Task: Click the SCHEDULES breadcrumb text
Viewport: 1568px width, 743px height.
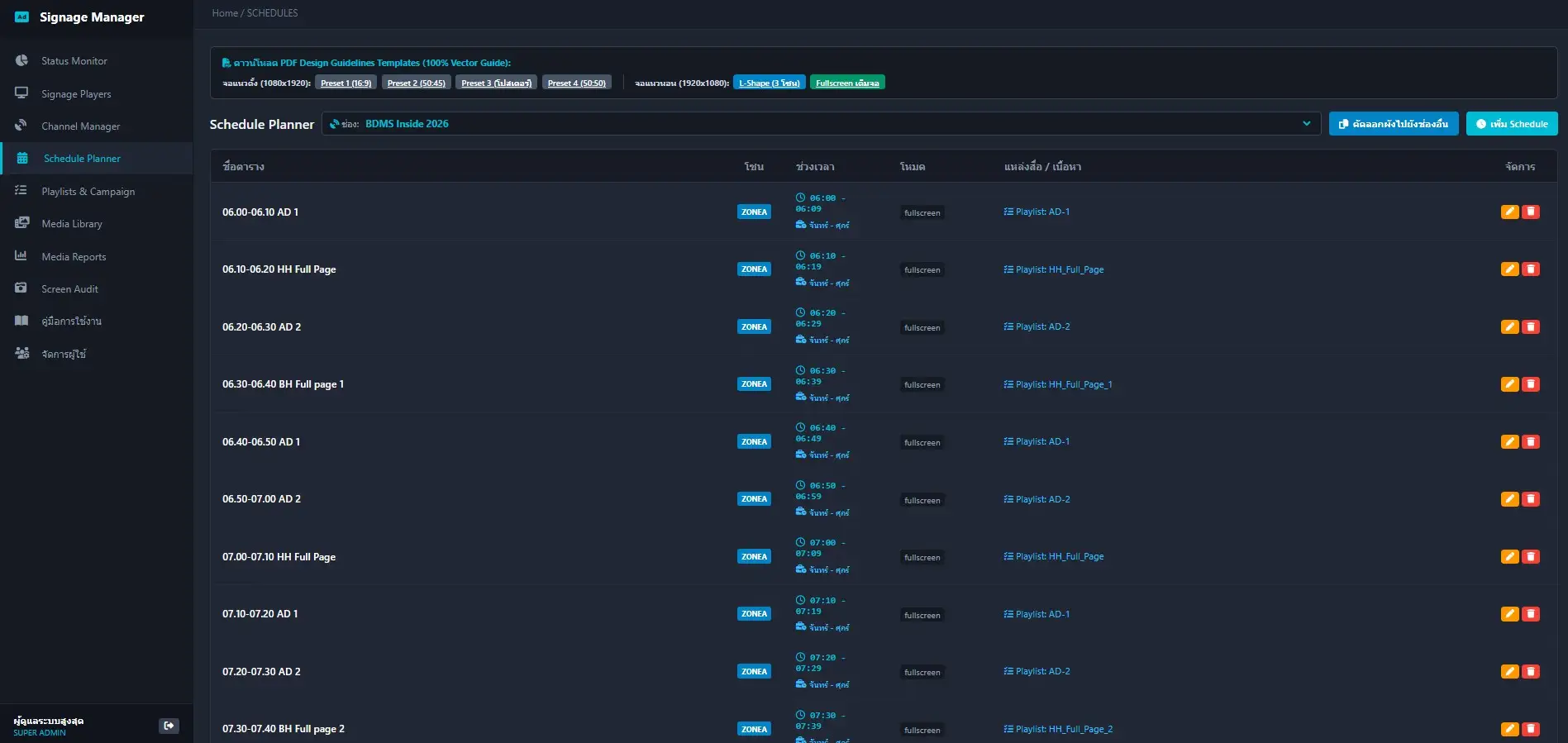Action: (272, 13)
